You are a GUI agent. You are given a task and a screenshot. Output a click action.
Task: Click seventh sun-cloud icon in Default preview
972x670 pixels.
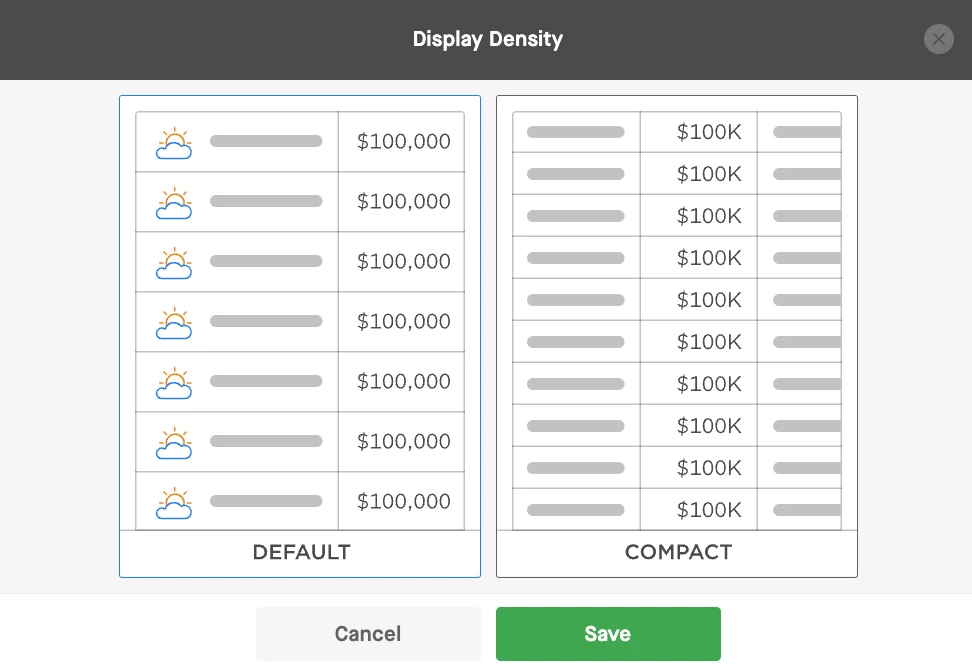(174, 503)
